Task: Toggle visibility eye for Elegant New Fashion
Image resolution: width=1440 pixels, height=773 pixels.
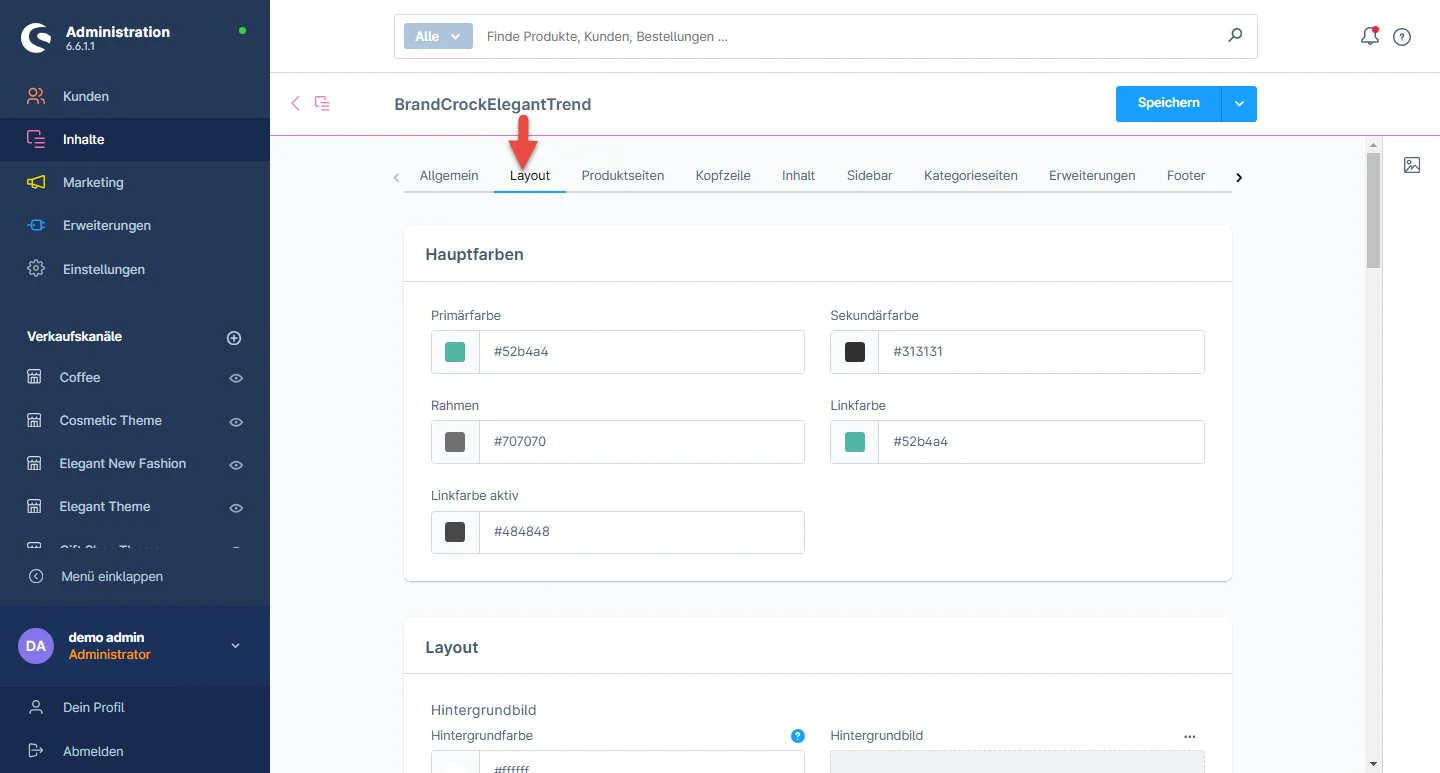Action: (x=236, y=465)
